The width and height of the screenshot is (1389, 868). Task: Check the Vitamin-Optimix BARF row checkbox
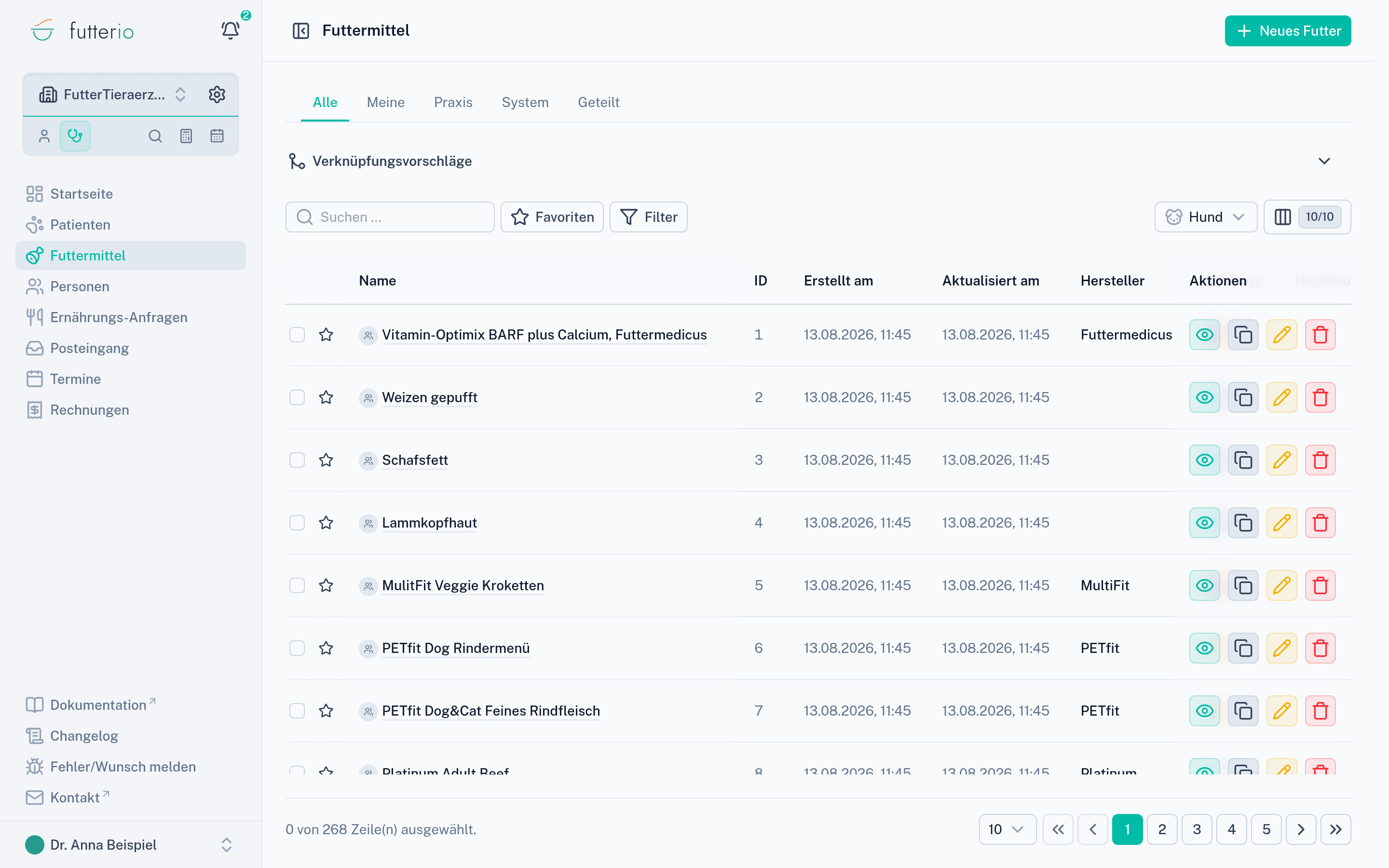pos(297,335)
